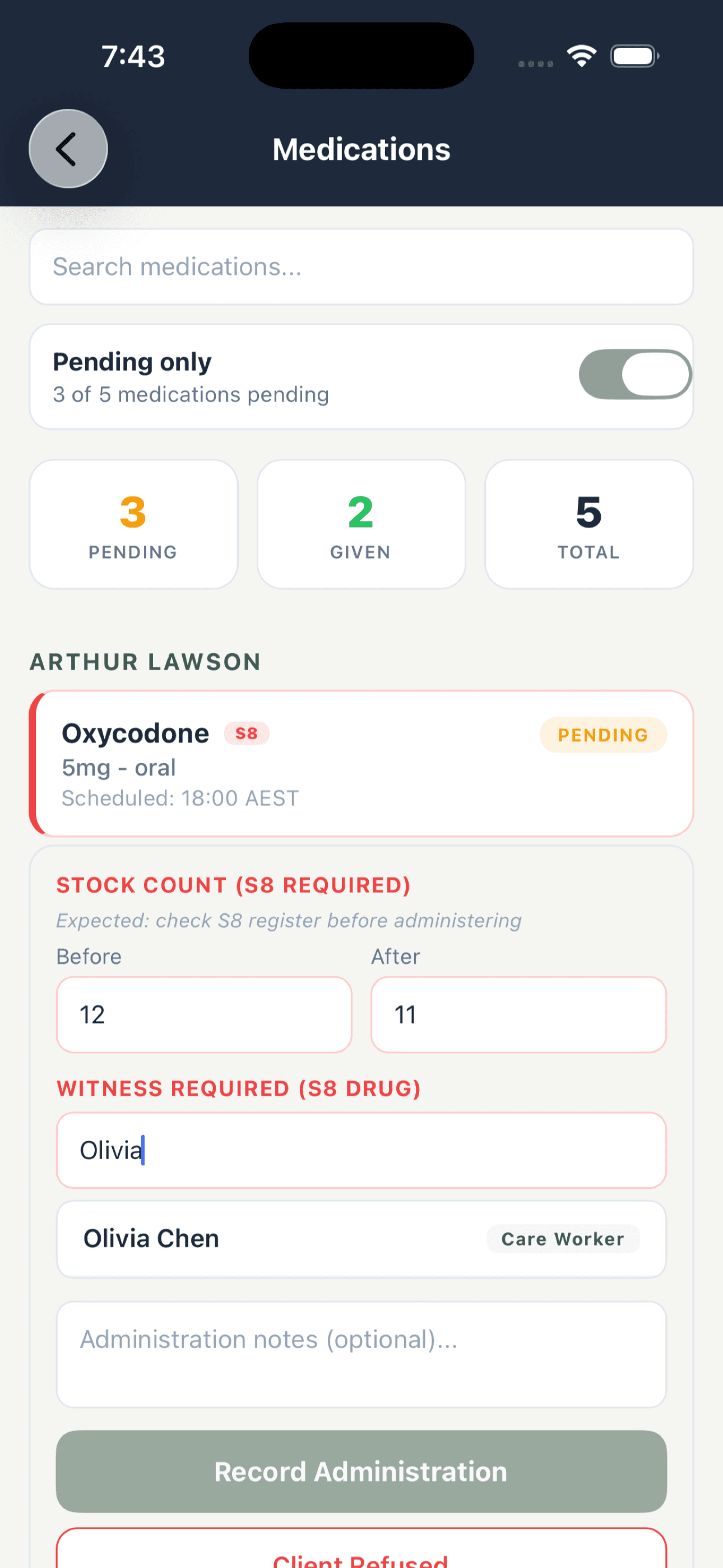Select ARTHUR LAWSON section heading
This screenshot has width=723, height=1568.
click(x=145, y=662)
